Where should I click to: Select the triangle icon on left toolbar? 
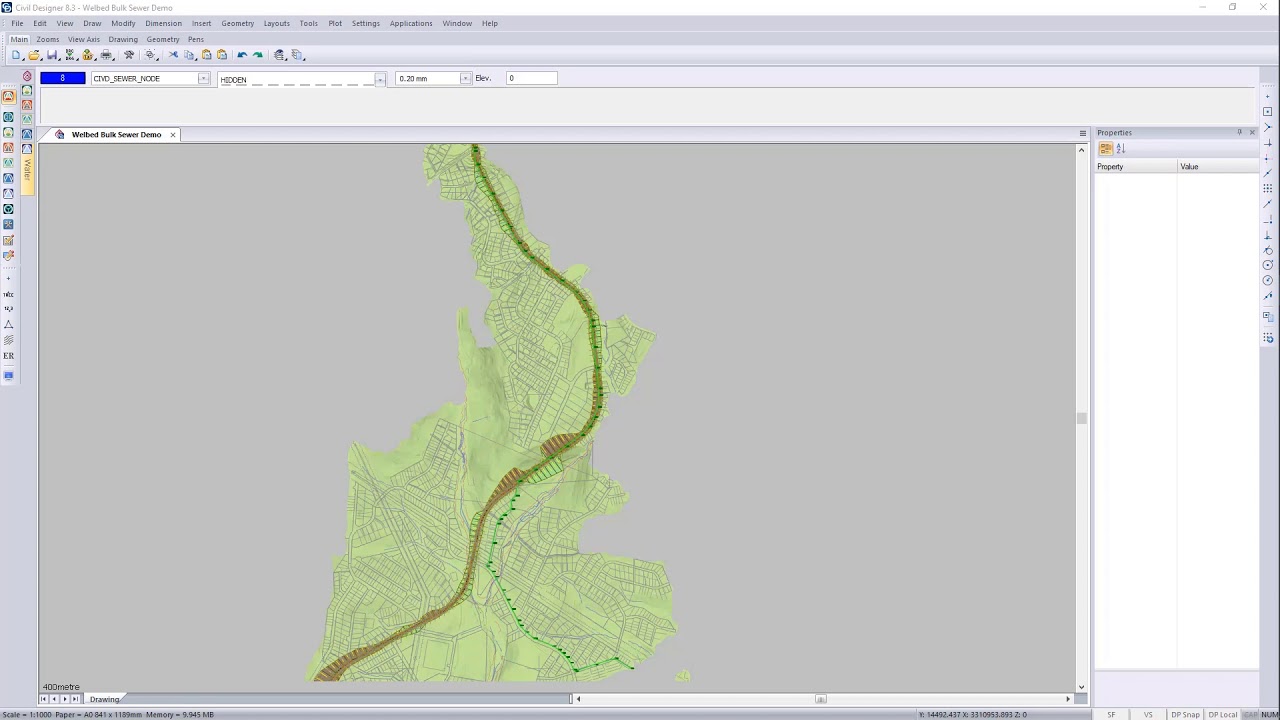[x=8, y=324]
